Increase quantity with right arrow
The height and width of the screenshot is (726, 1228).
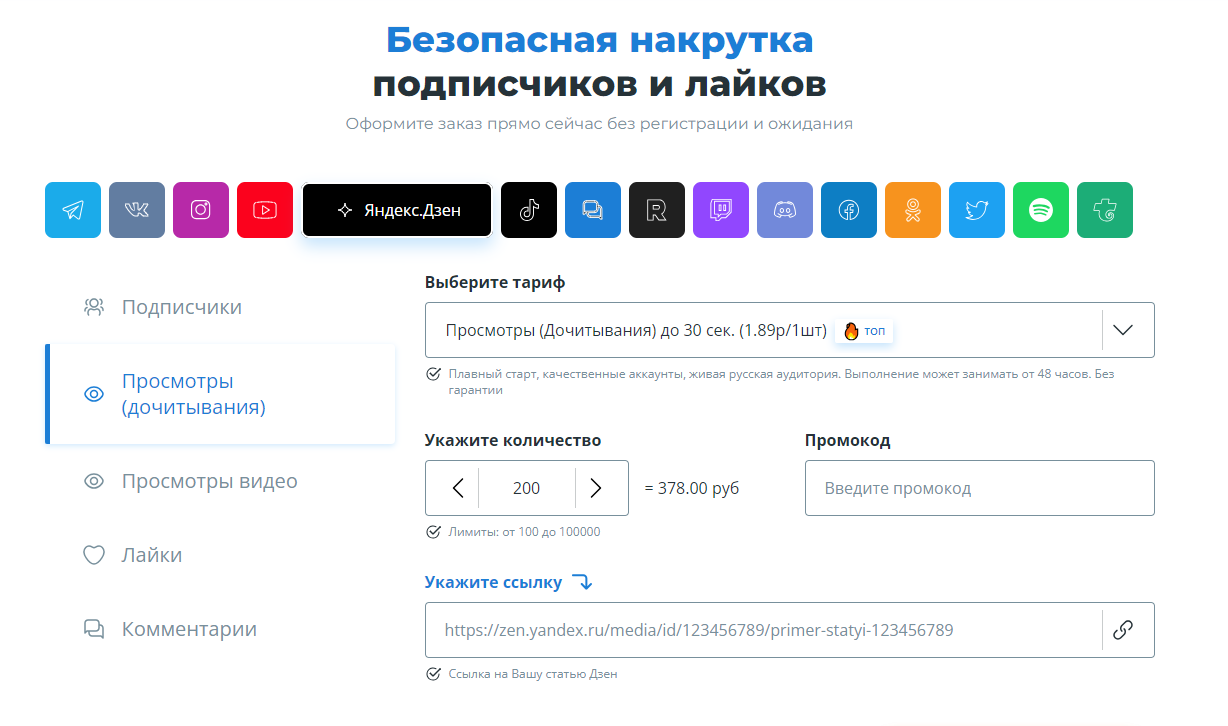pos(596,488)
